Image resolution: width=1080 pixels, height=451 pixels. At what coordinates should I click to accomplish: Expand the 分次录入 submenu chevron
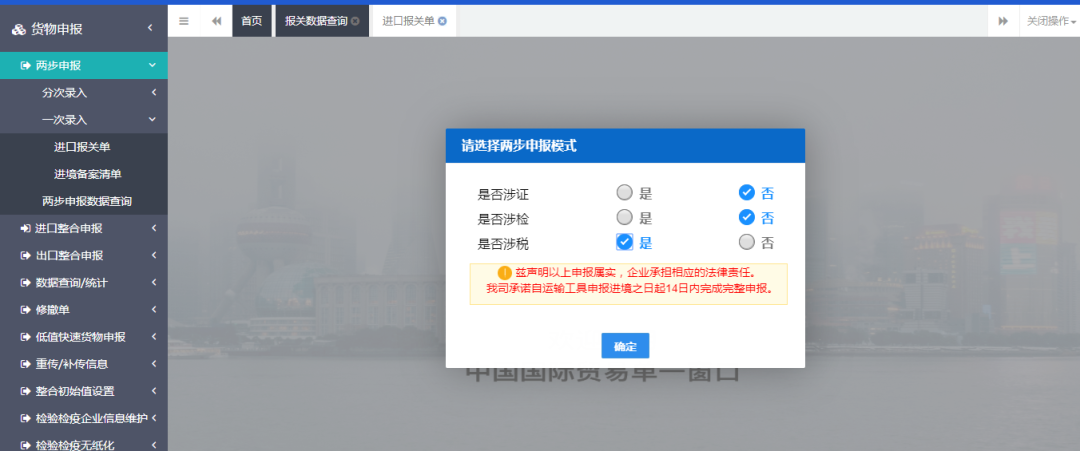154,92
